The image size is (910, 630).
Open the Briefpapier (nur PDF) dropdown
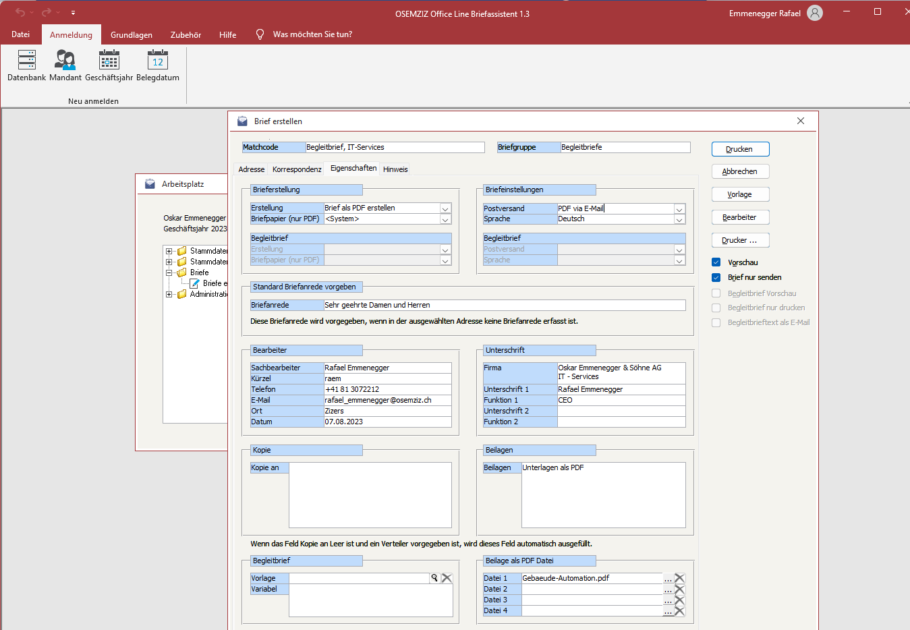click(446, 219)
